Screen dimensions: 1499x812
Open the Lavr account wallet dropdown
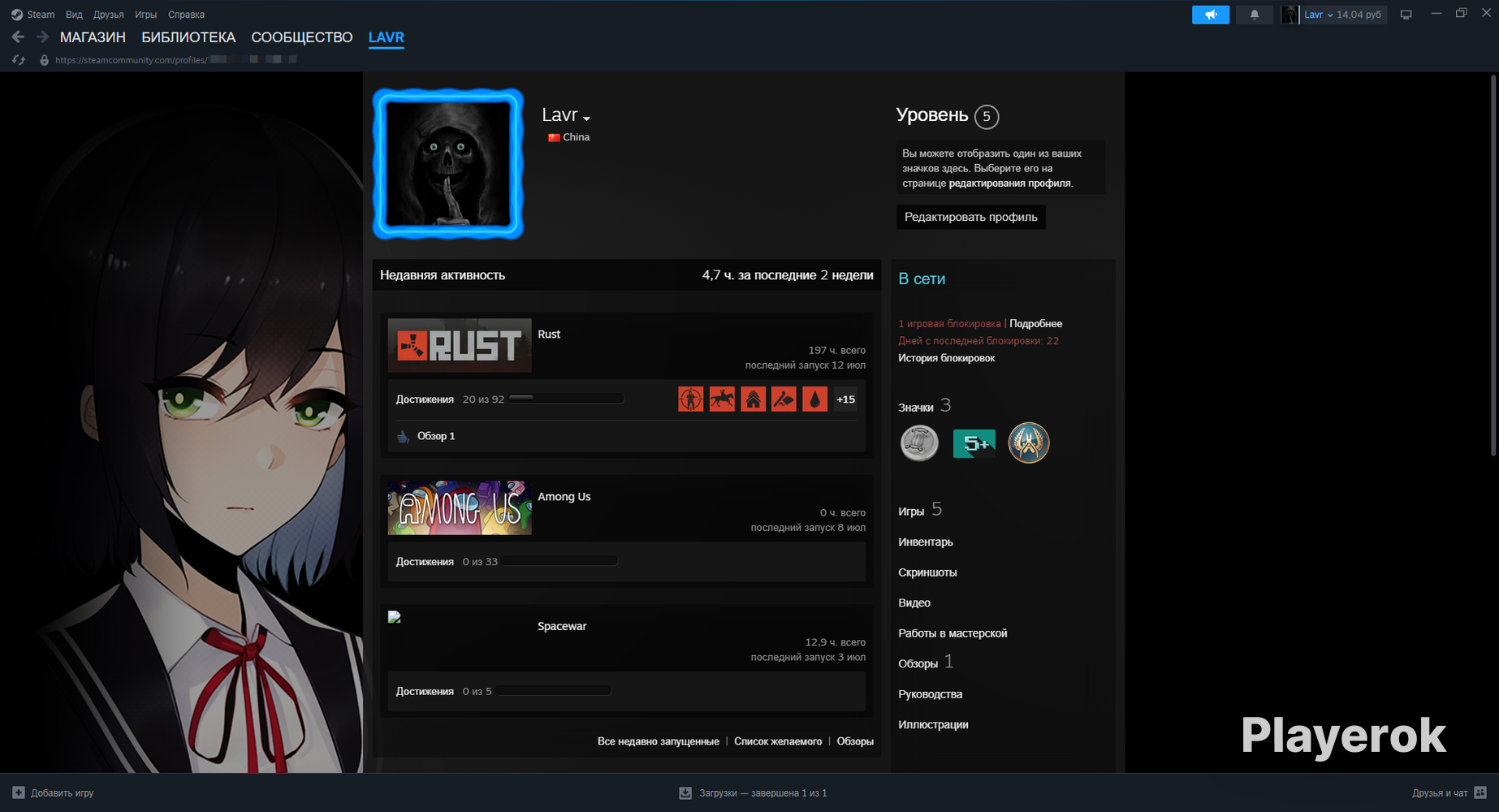coord(1343,15)
